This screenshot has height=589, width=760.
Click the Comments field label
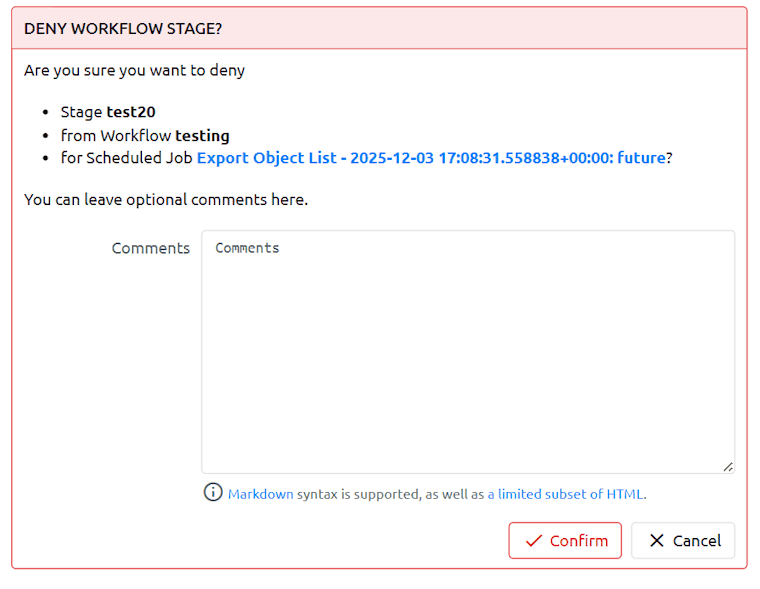(x=150, y=248)
